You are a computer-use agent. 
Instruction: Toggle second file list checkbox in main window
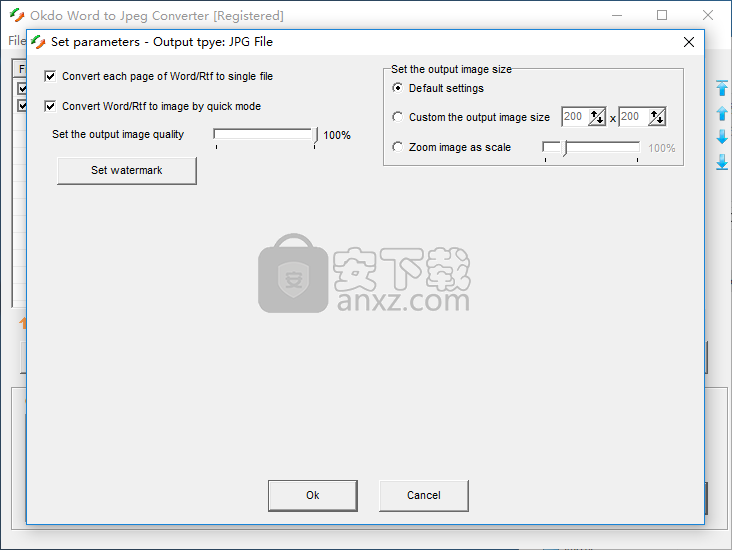pyautogui.click(x=21, y=106)
